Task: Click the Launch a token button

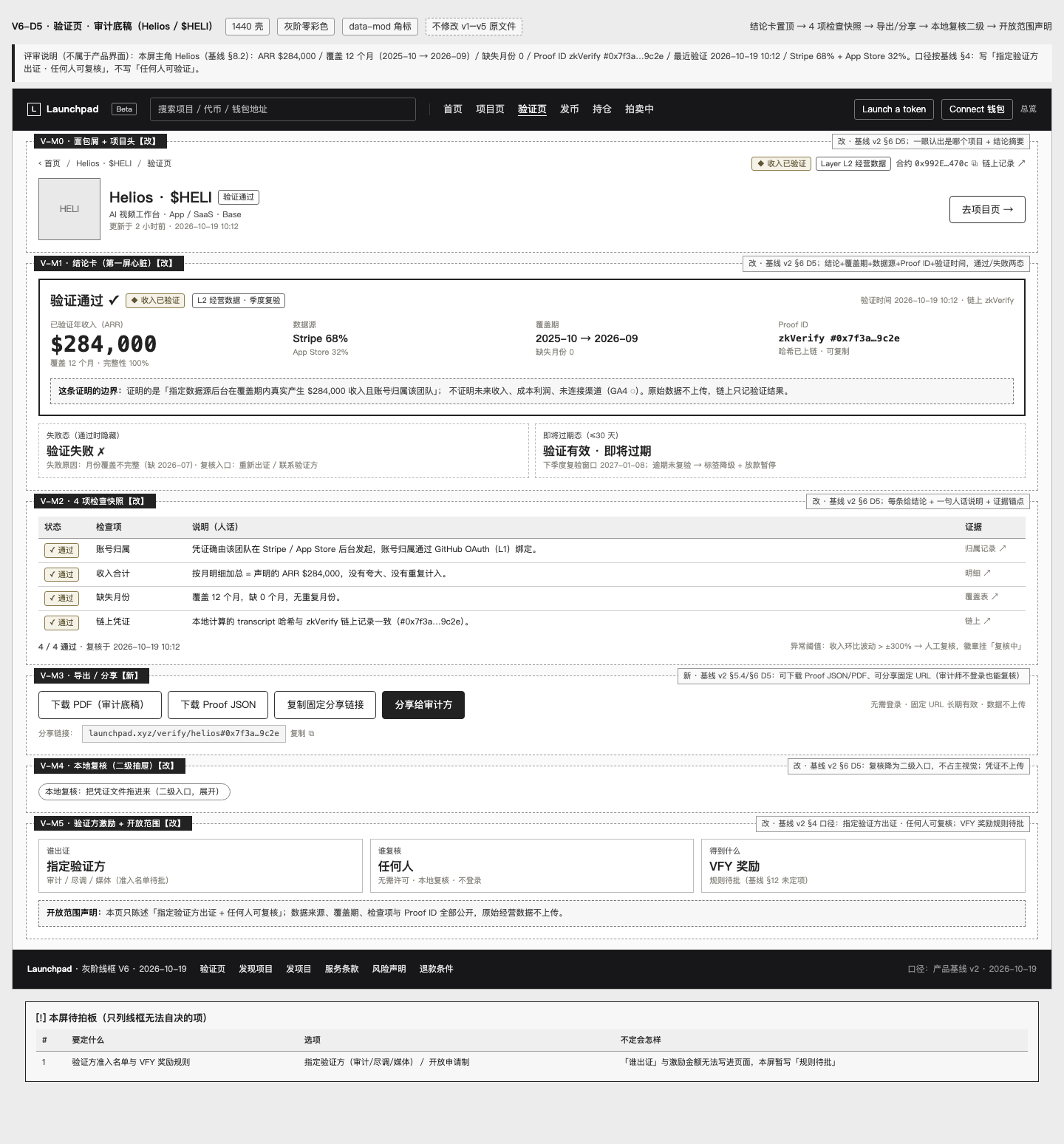Action: [x=894, y=109]
